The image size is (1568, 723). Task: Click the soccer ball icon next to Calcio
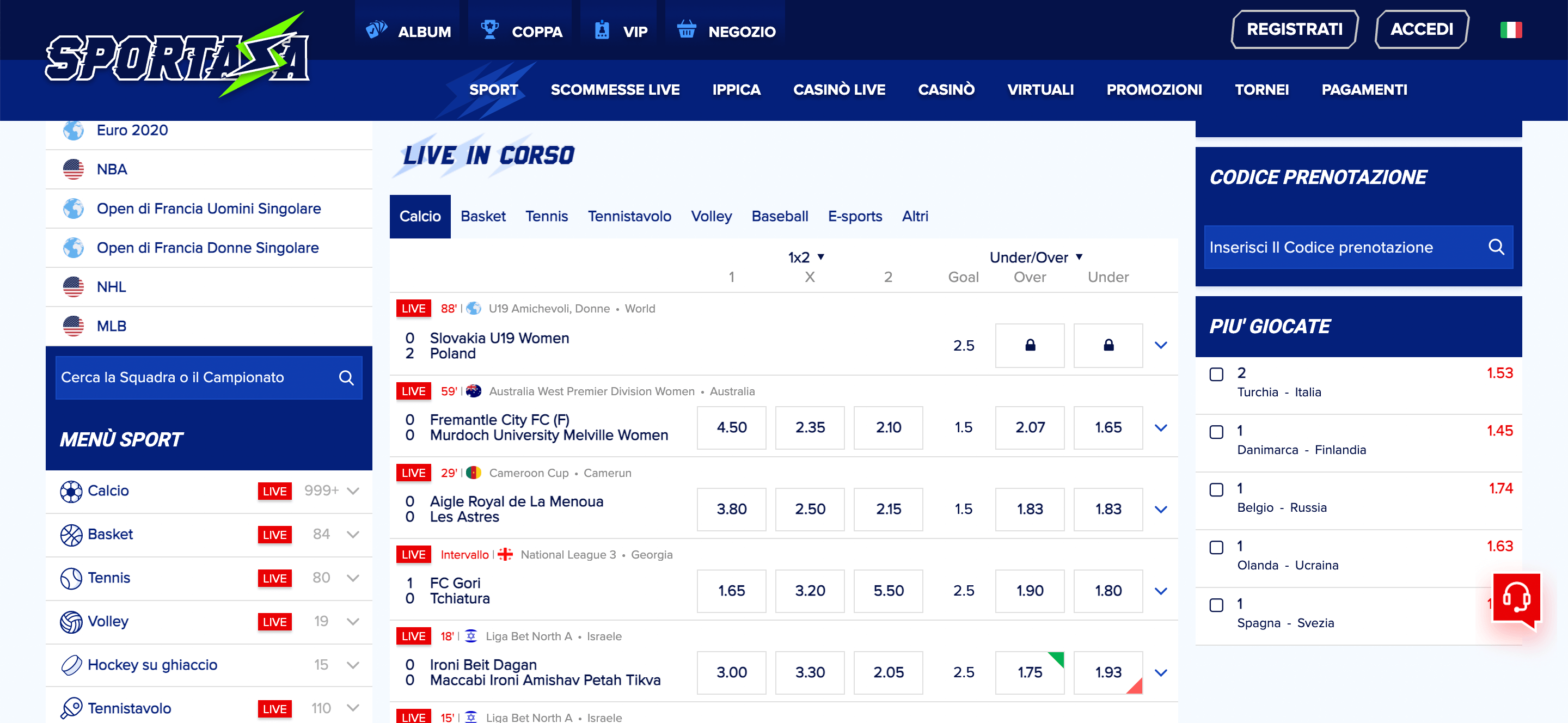click(x=72, y=491)
